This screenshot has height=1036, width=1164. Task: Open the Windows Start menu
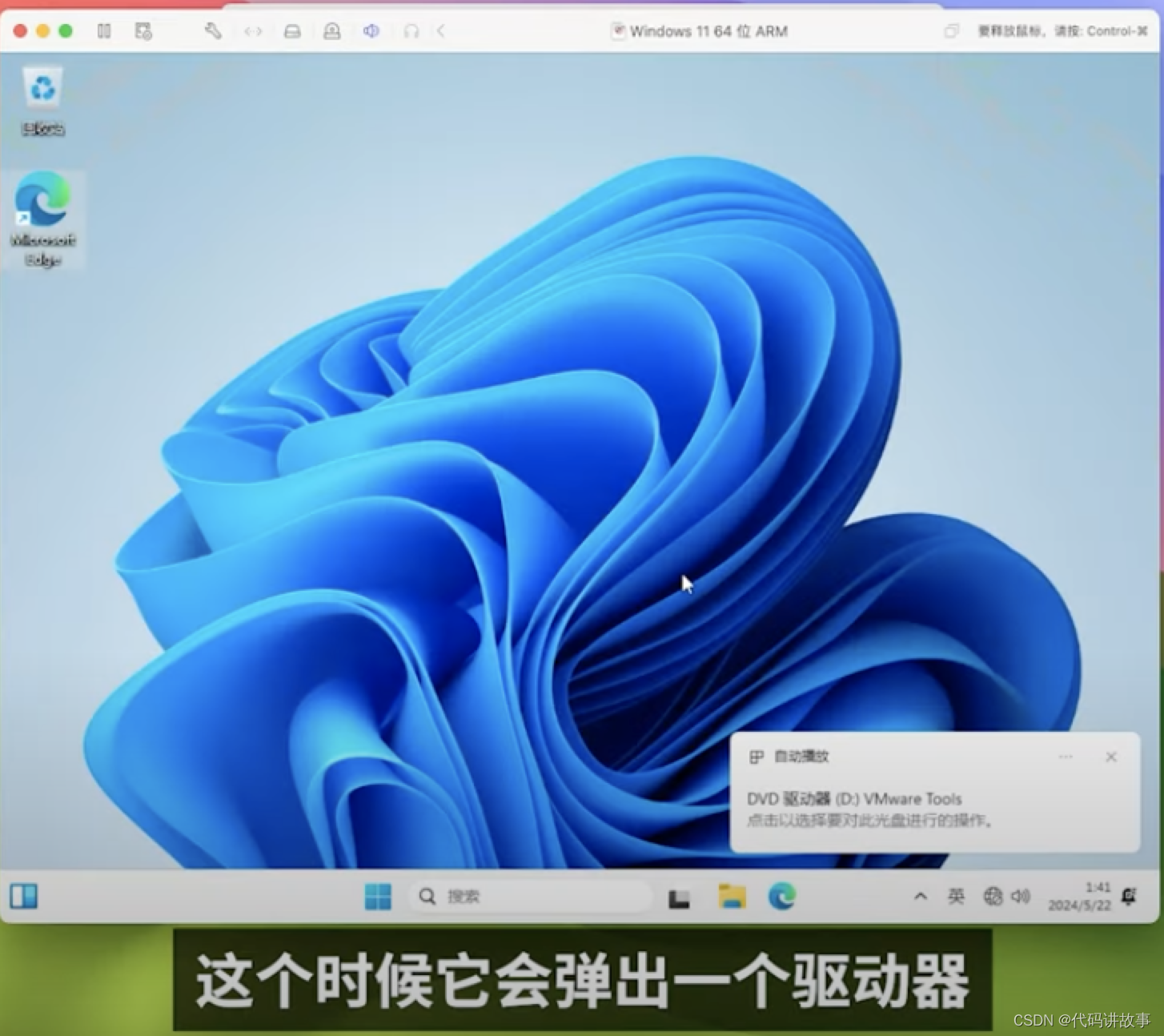click(378, 896)
